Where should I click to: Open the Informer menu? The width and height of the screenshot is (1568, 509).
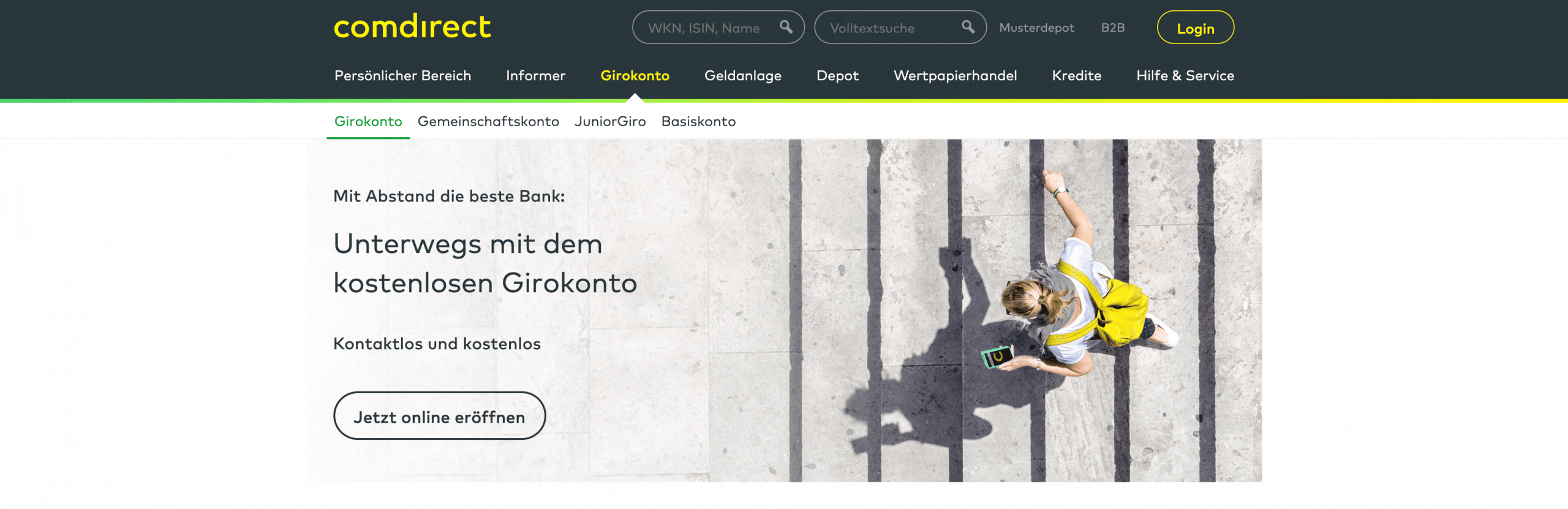click(535, 75)
